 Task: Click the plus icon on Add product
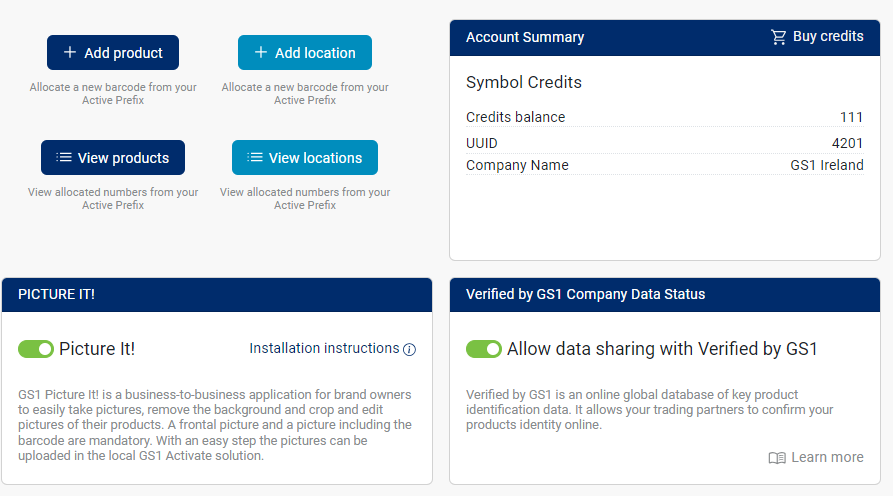click(x=69, y=52)
